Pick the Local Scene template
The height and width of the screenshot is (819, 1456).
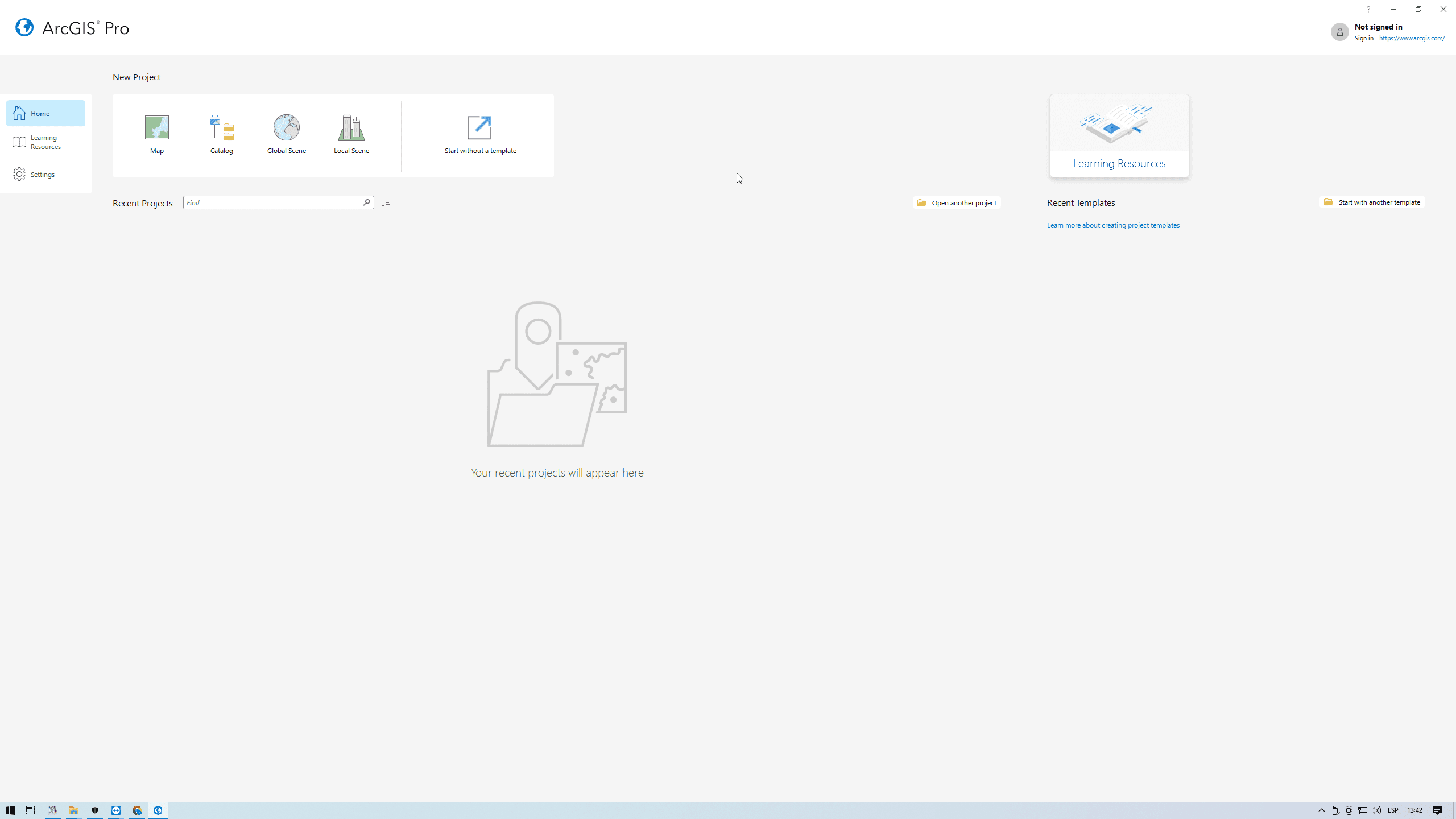(351, 134)
